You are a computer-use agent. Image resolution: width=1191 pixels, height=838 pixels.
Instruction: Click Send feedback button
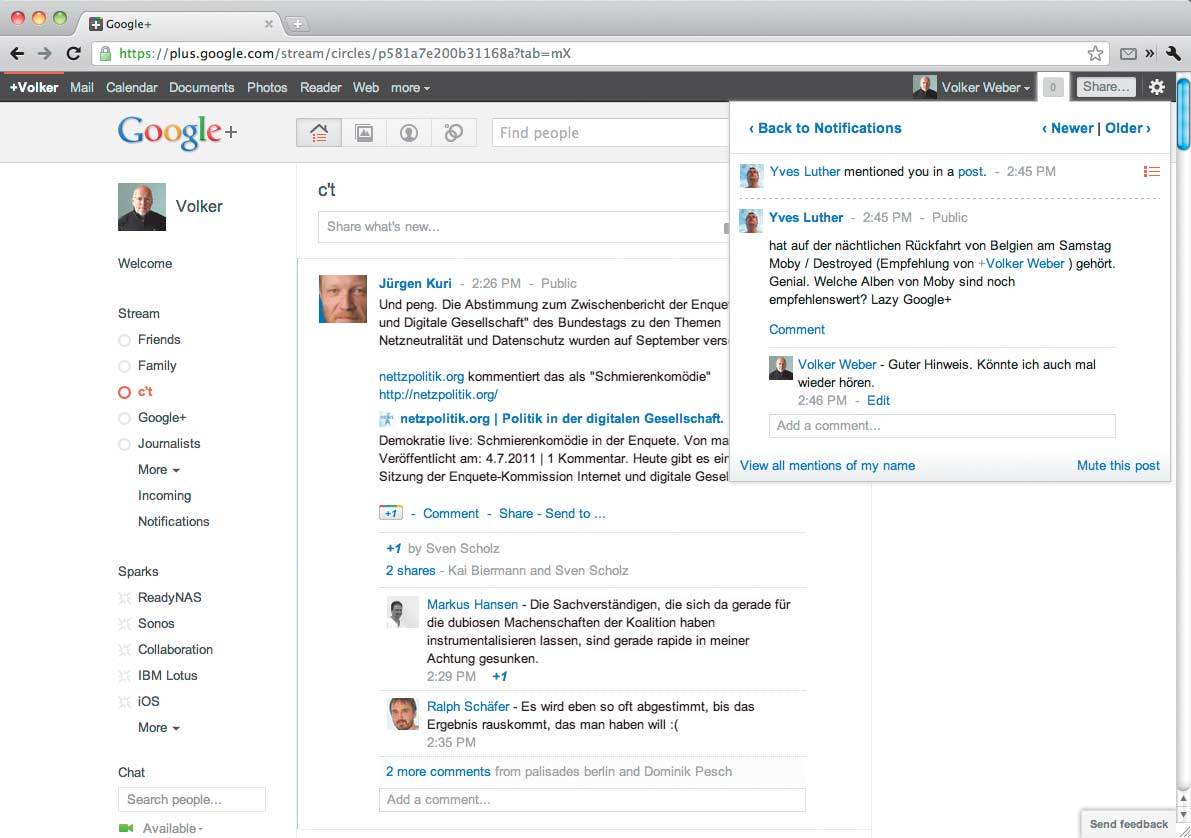coord(1129,824)
